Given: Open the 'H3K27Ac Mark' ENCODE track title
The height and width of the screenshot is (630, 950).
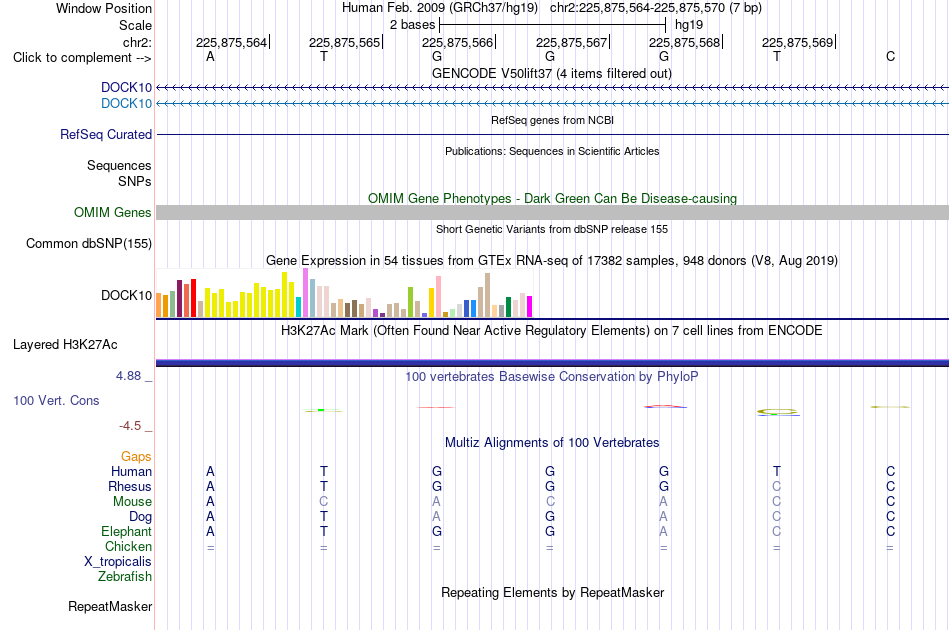Looking at the screenshot, I should [552, 330].
